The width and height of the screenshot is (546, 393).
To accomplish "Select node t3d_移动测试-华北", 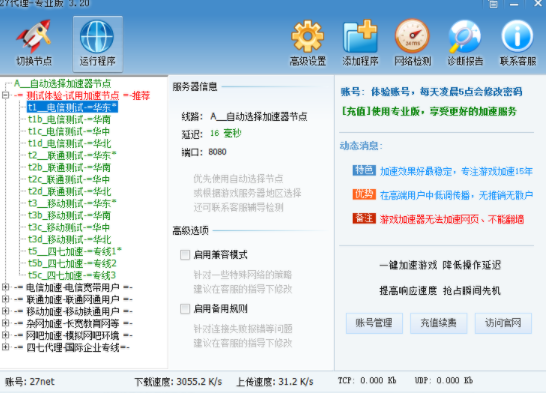I will tap(70, 239).
